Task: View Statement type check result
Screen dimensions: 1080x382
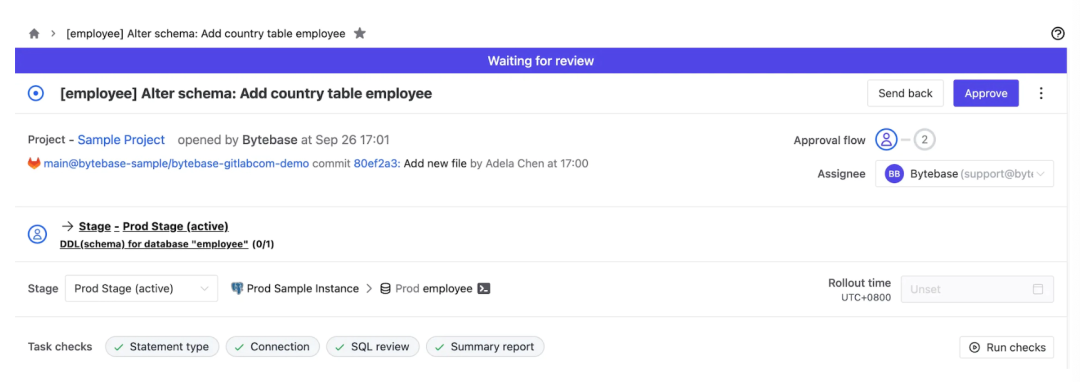Action: point(162,347)
